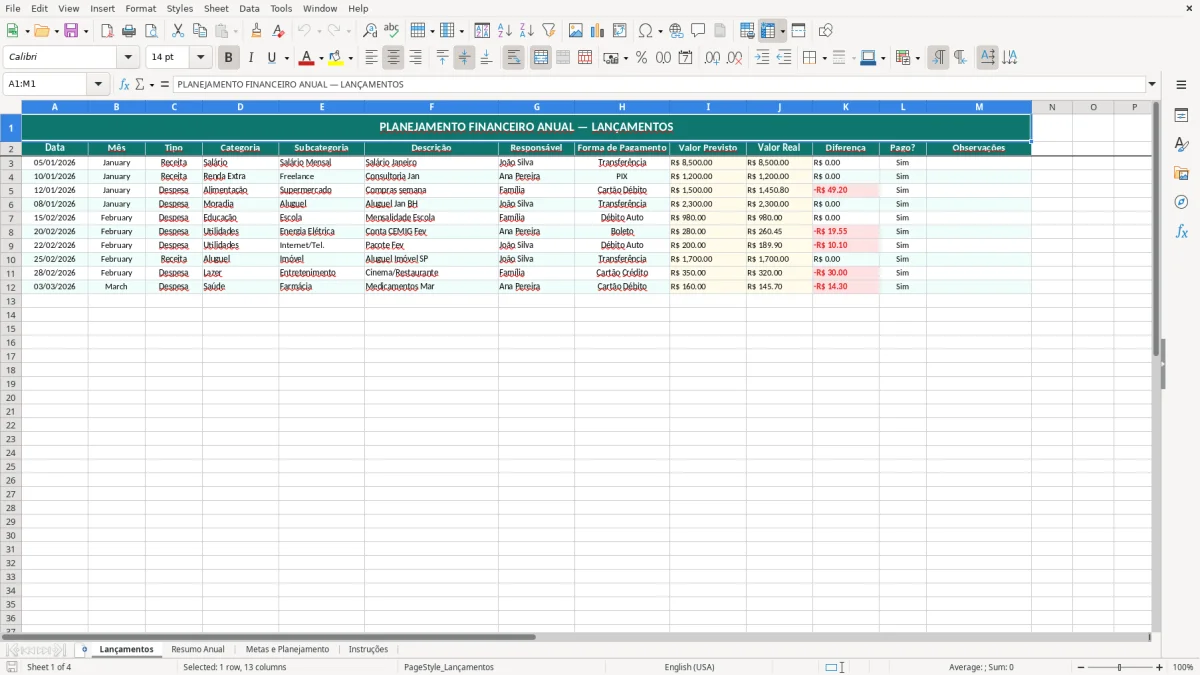1200x675 pixels.
Task: Switch to the Metas e Planejamento tab
Action: [x=287, y=649]
